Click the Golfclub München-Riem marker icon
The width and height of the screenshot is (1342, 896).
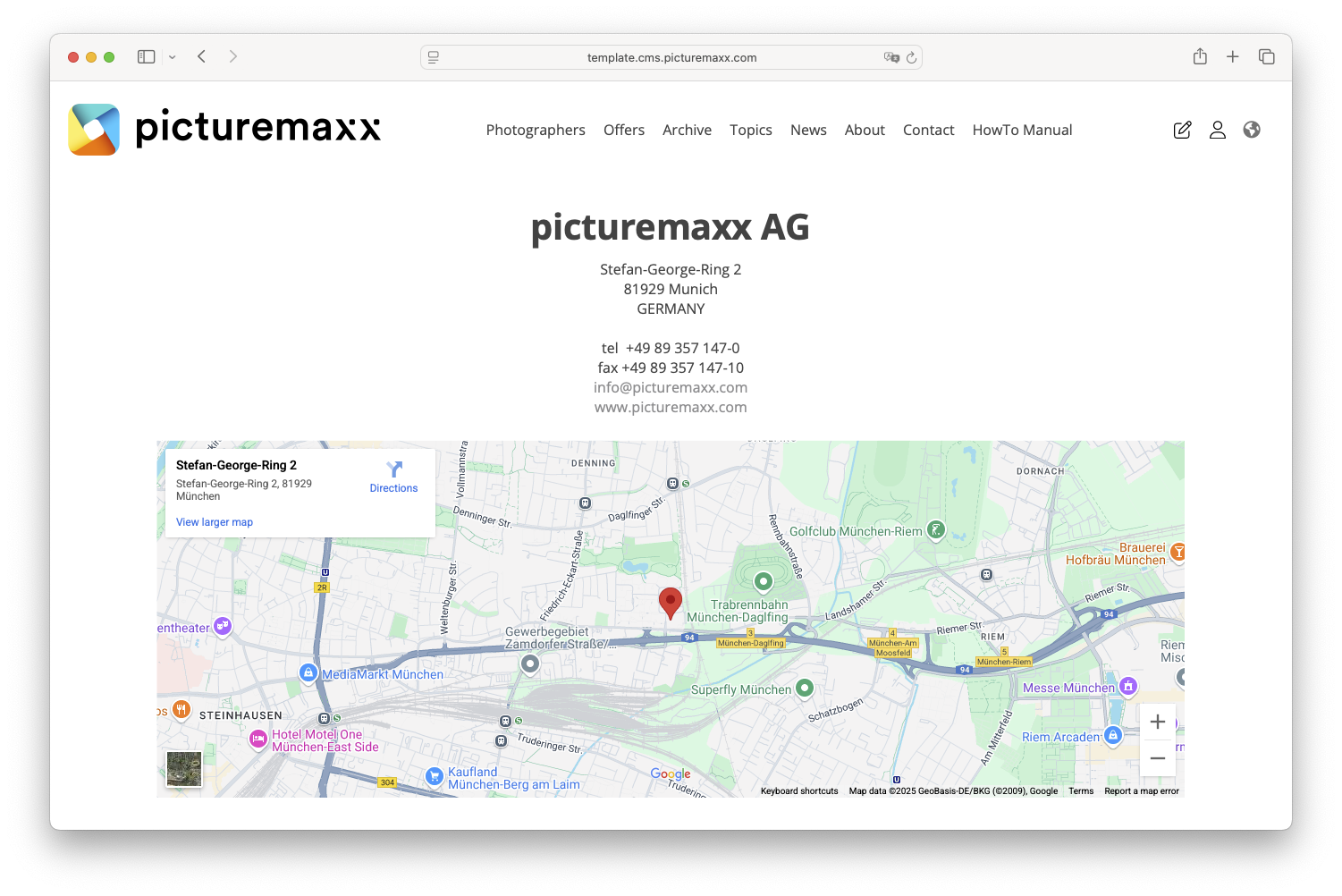pyautogui.click(x=936, y=530)
